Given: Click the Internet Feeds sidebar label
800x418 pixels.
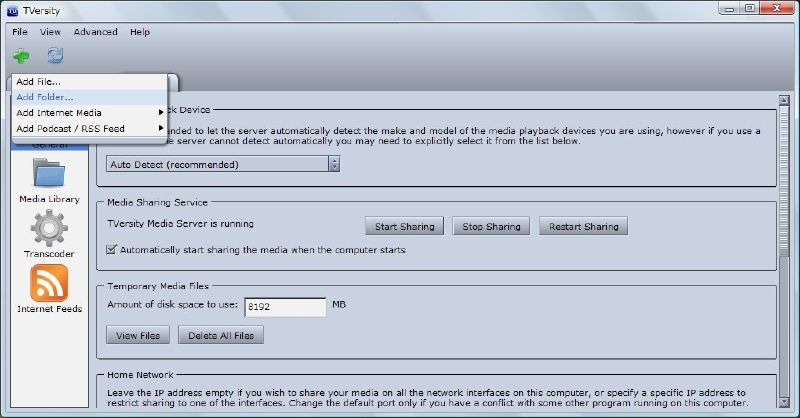Looking at the screenshot, I should [x=49, y=309].
